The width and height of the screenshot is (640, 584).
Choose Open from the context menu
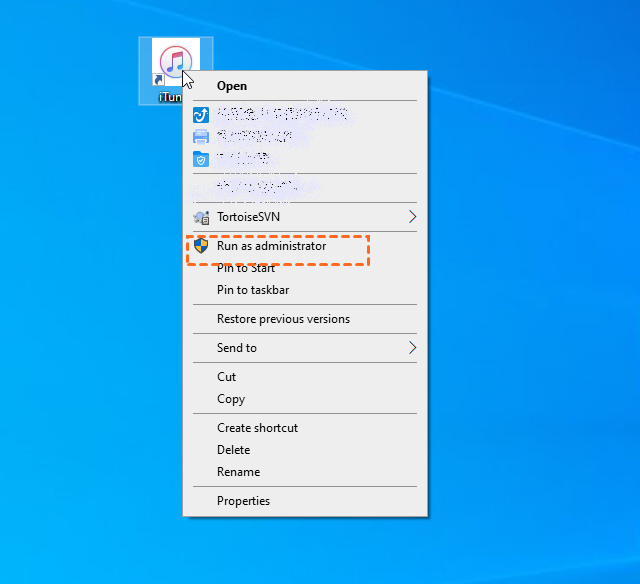[231, 86]
